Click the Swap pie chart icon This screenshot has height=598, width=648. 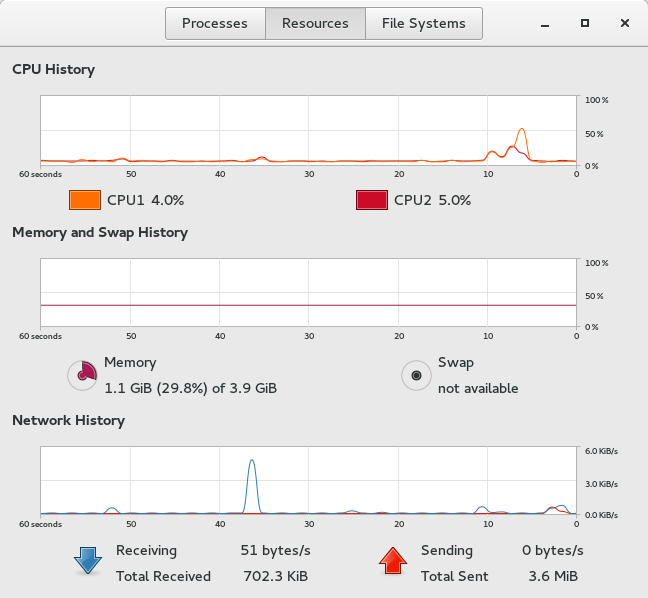pos(415,375)
